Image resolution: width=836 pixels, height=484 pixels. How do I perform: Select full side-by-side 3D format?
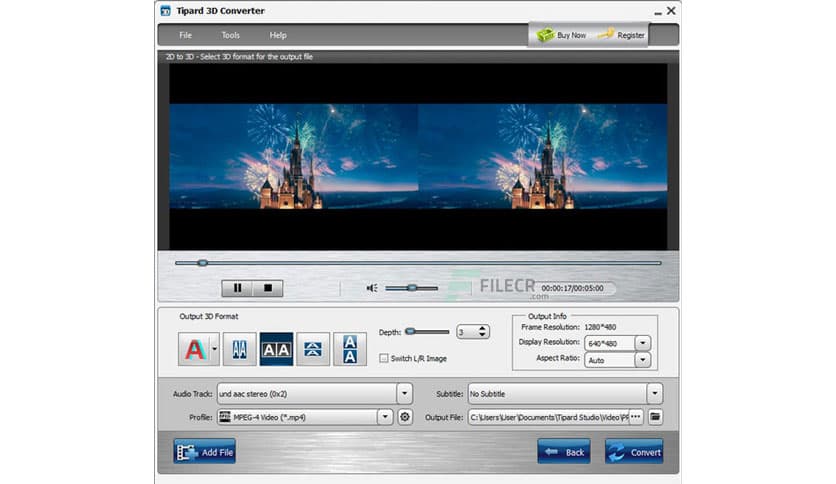point(275,349)
